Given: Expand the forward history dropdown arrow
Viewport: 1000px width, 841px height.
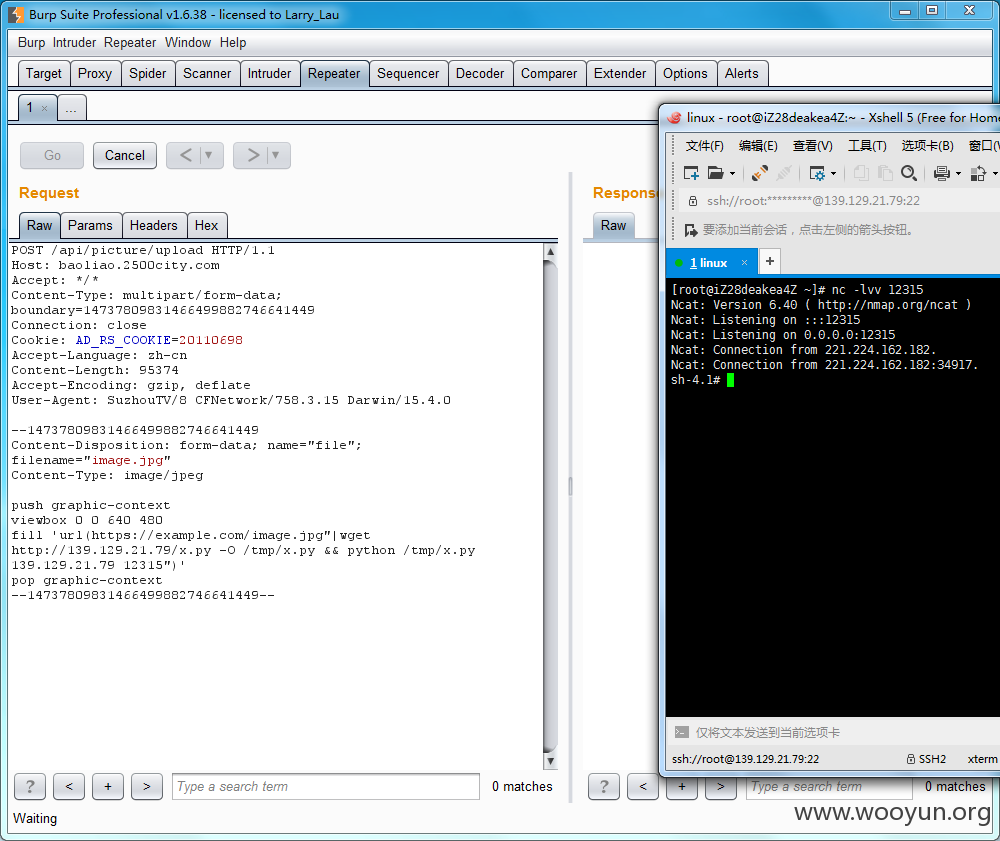Looking at the screenshot, I should 276,156.
